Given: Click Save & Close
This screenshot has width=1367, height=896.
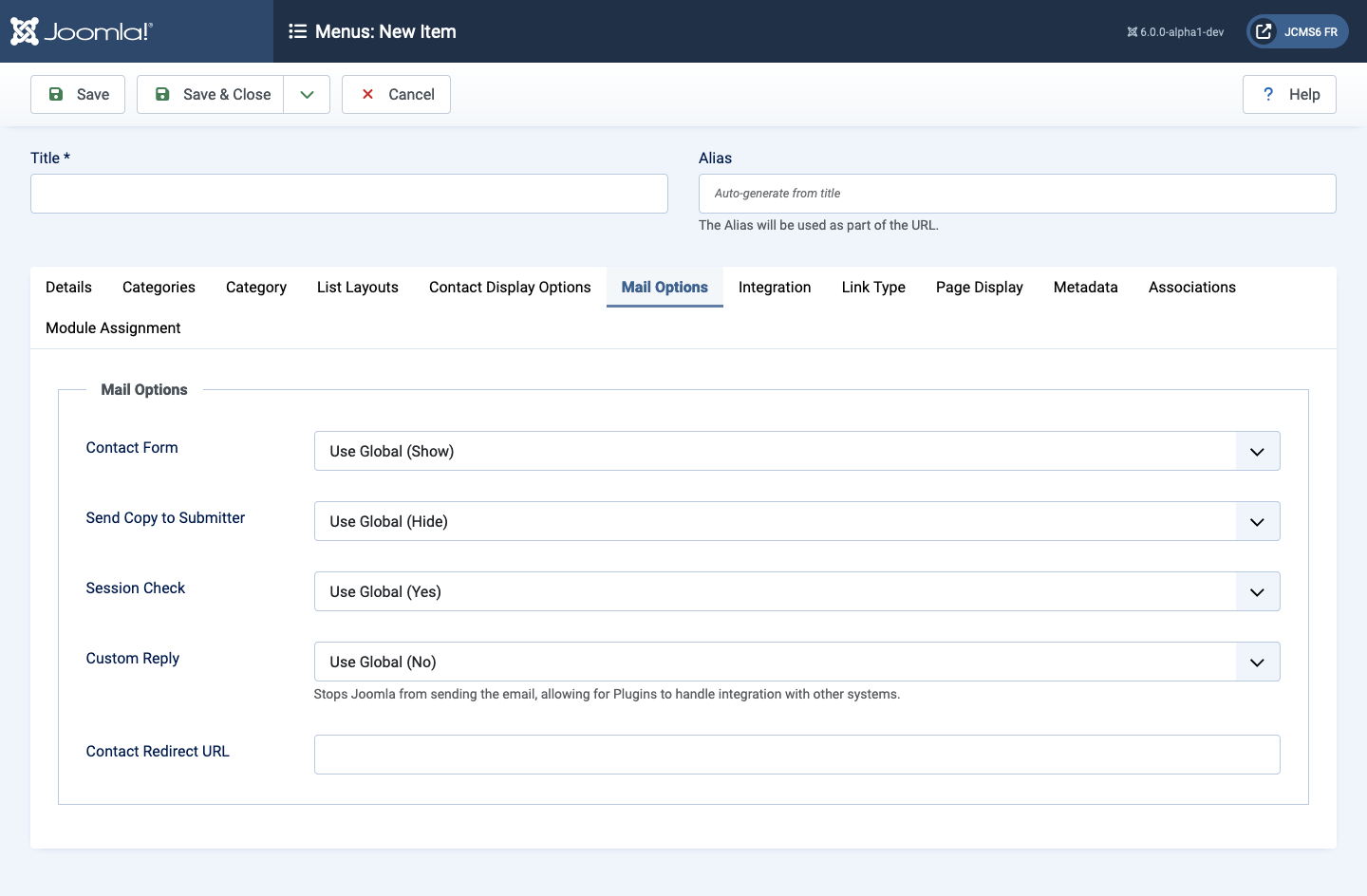Looking at the screenshot, I should [211, 94].
